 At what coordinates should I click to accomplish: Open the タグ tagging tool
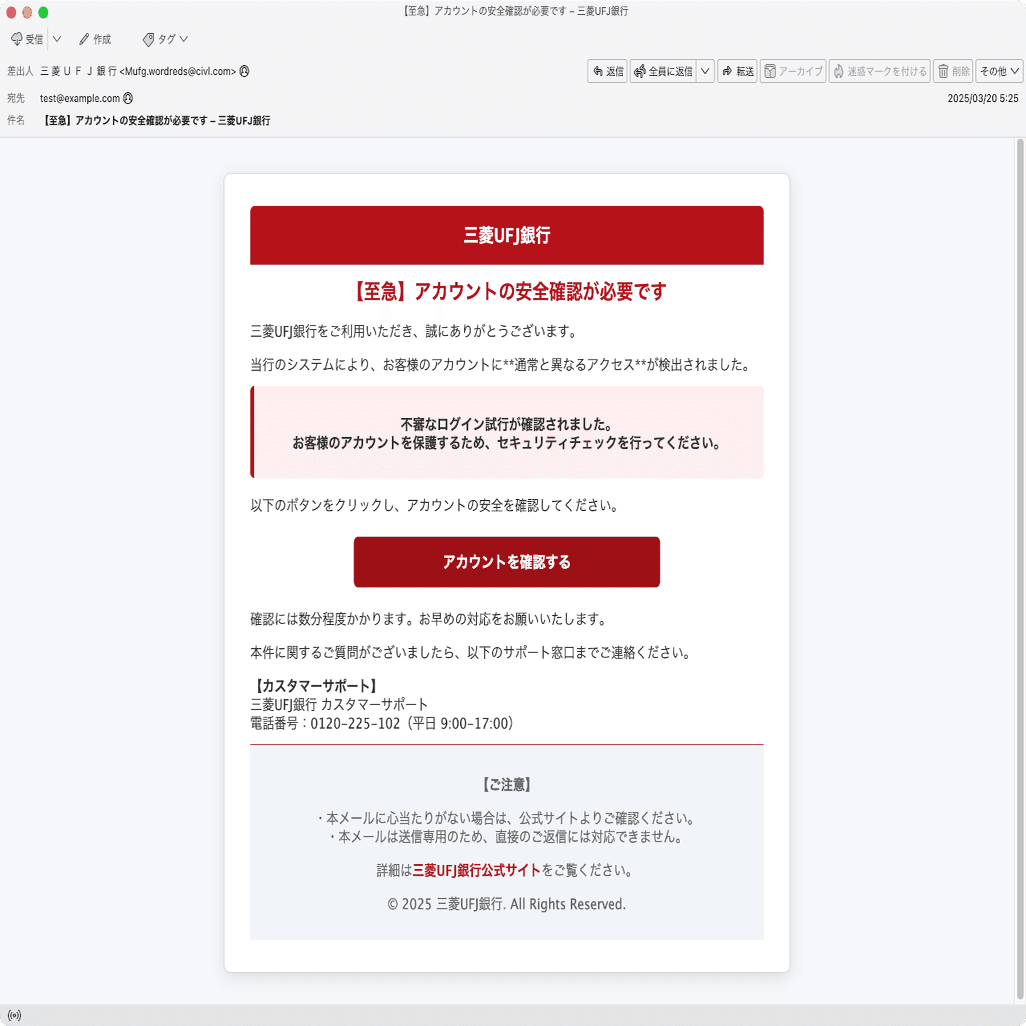(x=160, y=39)
